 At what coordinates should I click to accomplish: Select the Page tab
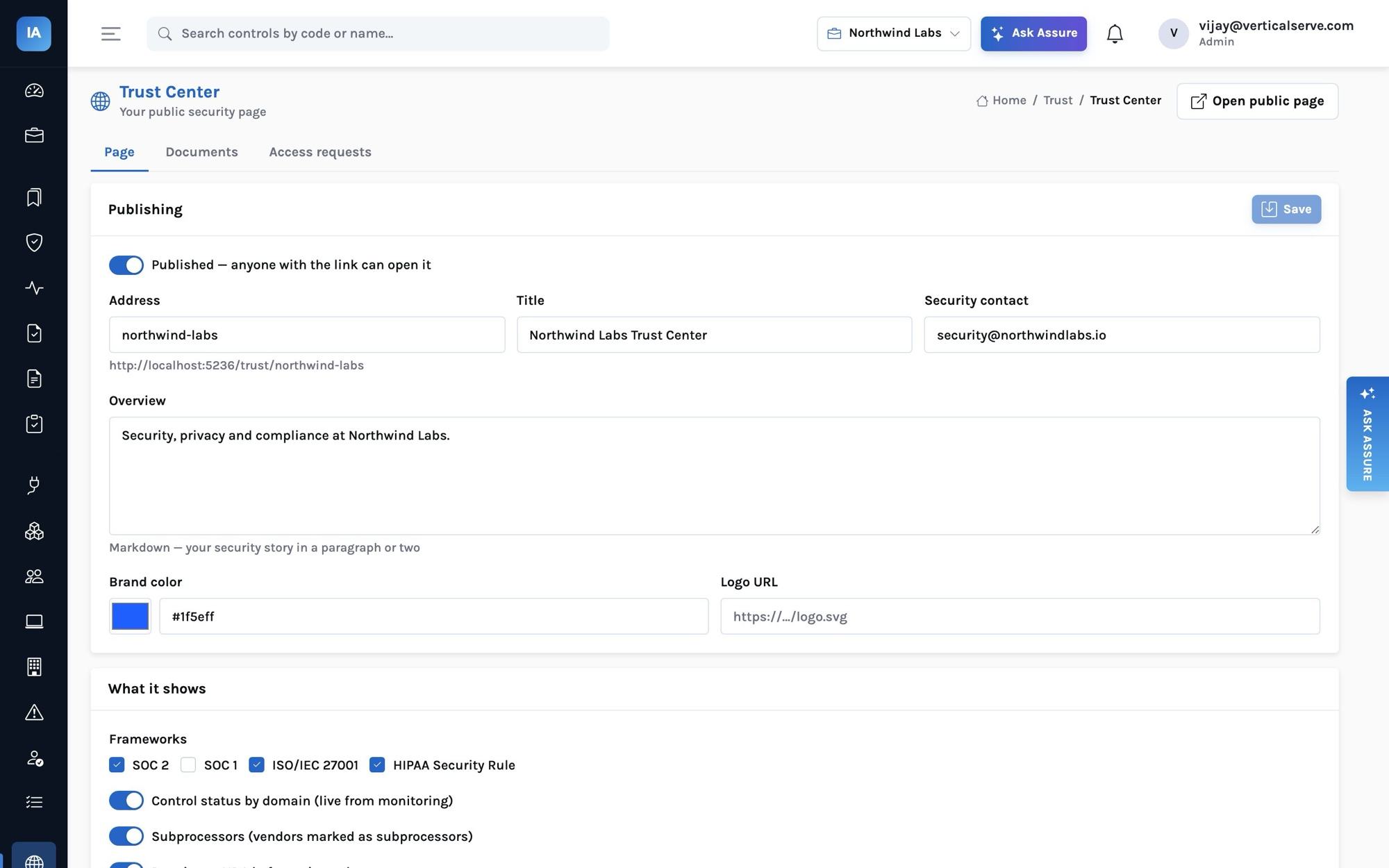pos(119,152)
